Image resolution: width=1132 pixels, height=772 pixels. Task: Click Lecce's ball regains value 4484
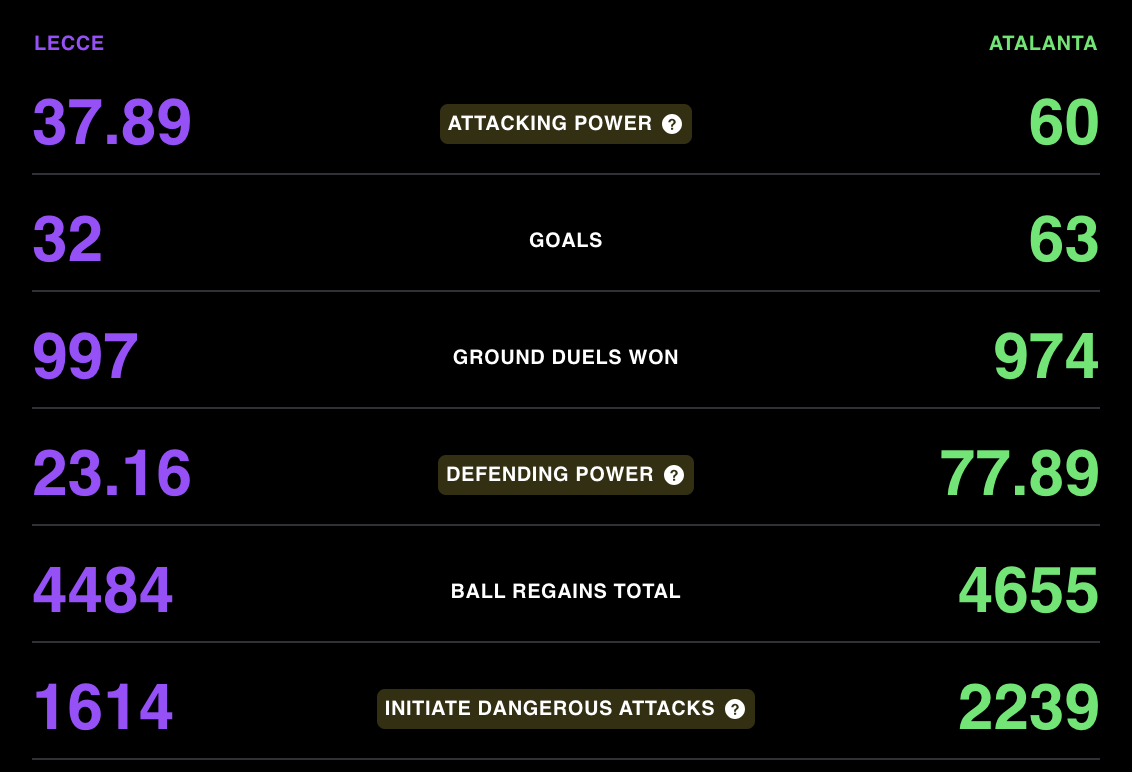tap(103, 591)
